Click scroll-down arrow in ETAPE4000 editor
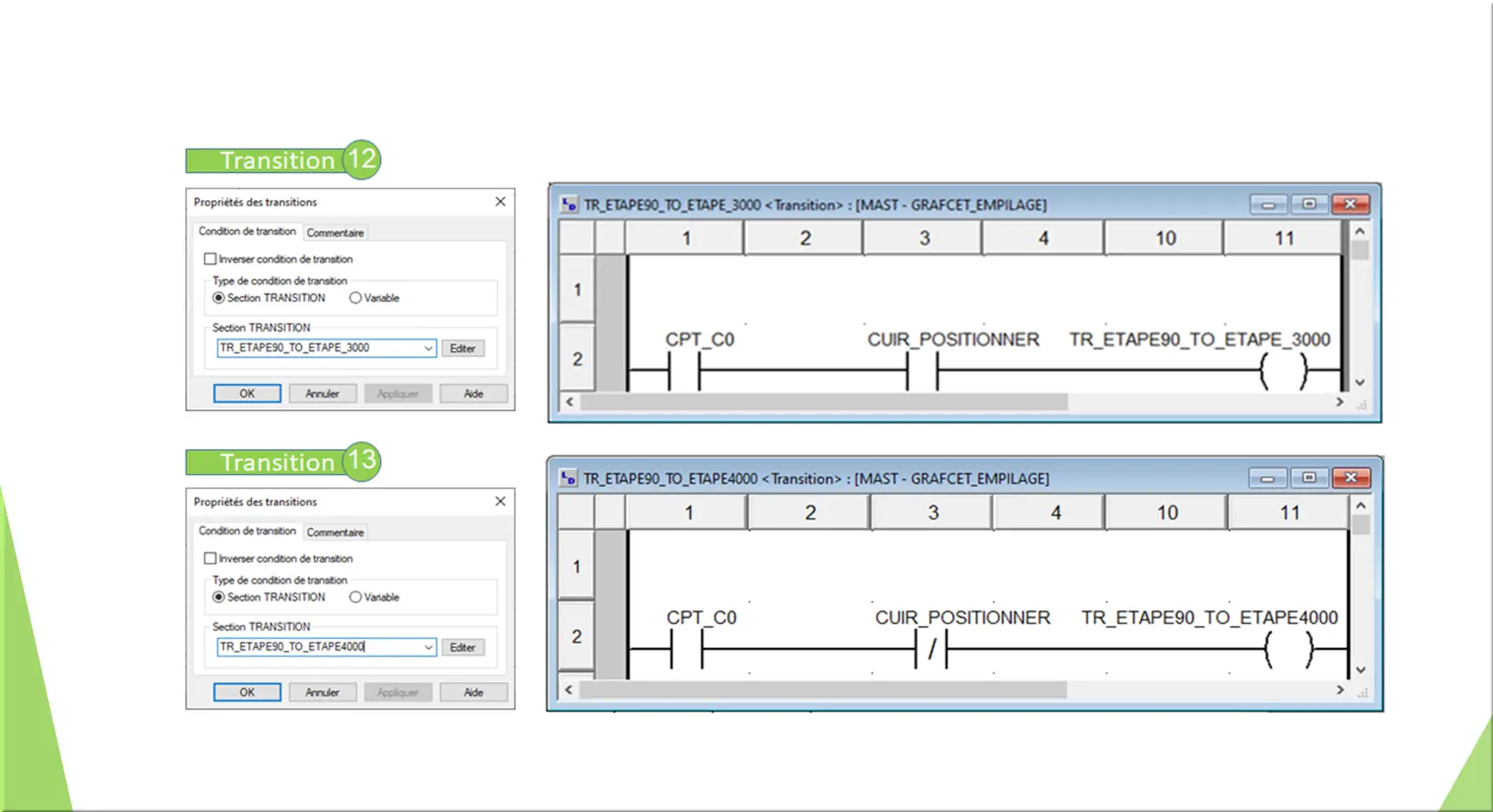 point(1360,670)
